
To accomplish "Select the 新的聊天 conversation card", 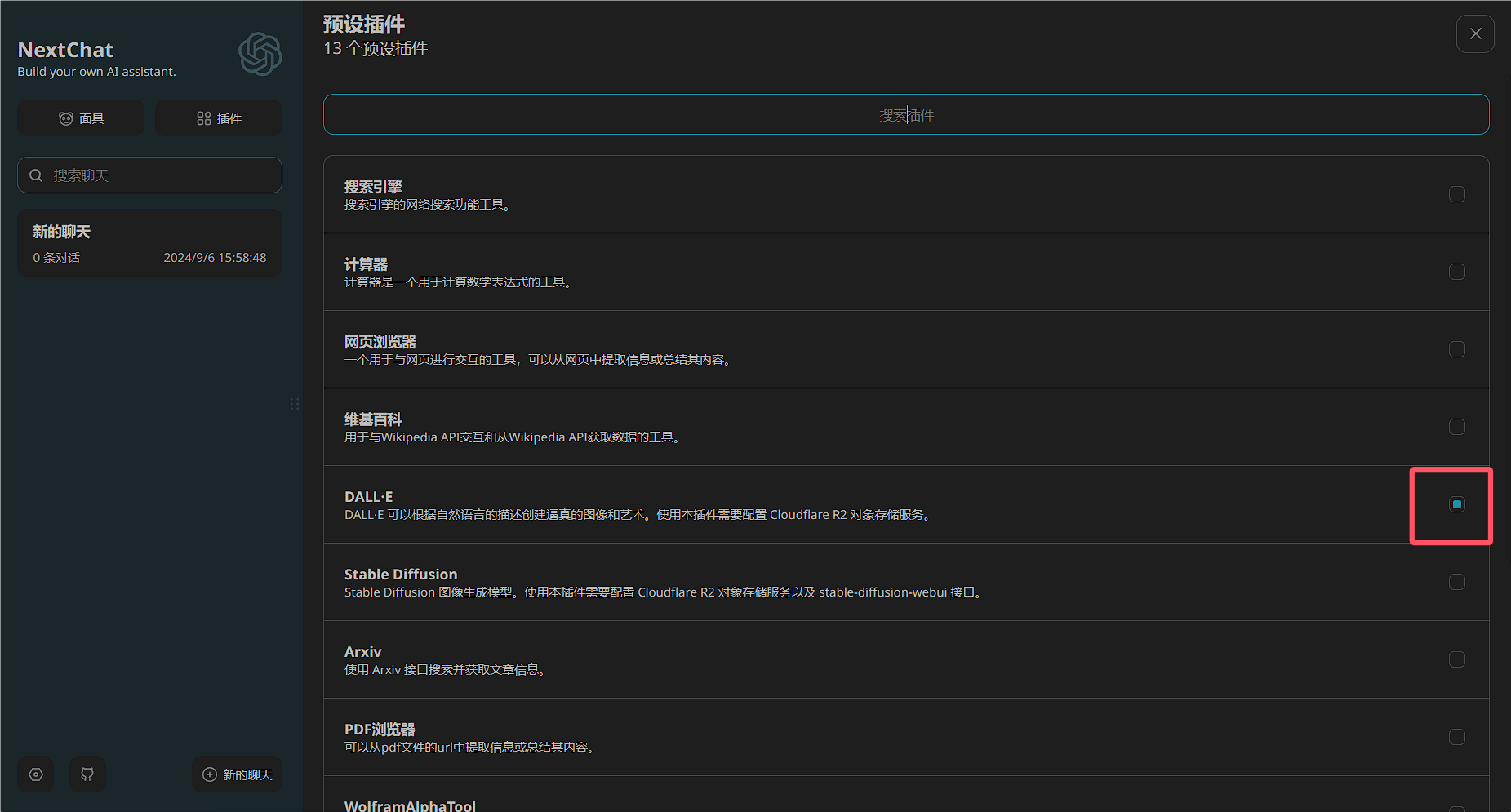I will coord(149,243).
